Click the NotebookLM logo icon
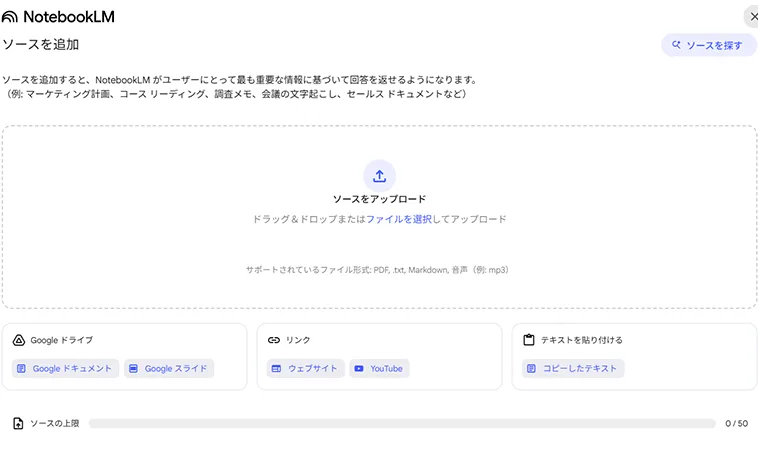The height and width of the screenshot is (450, 758). tap(10, 17)
